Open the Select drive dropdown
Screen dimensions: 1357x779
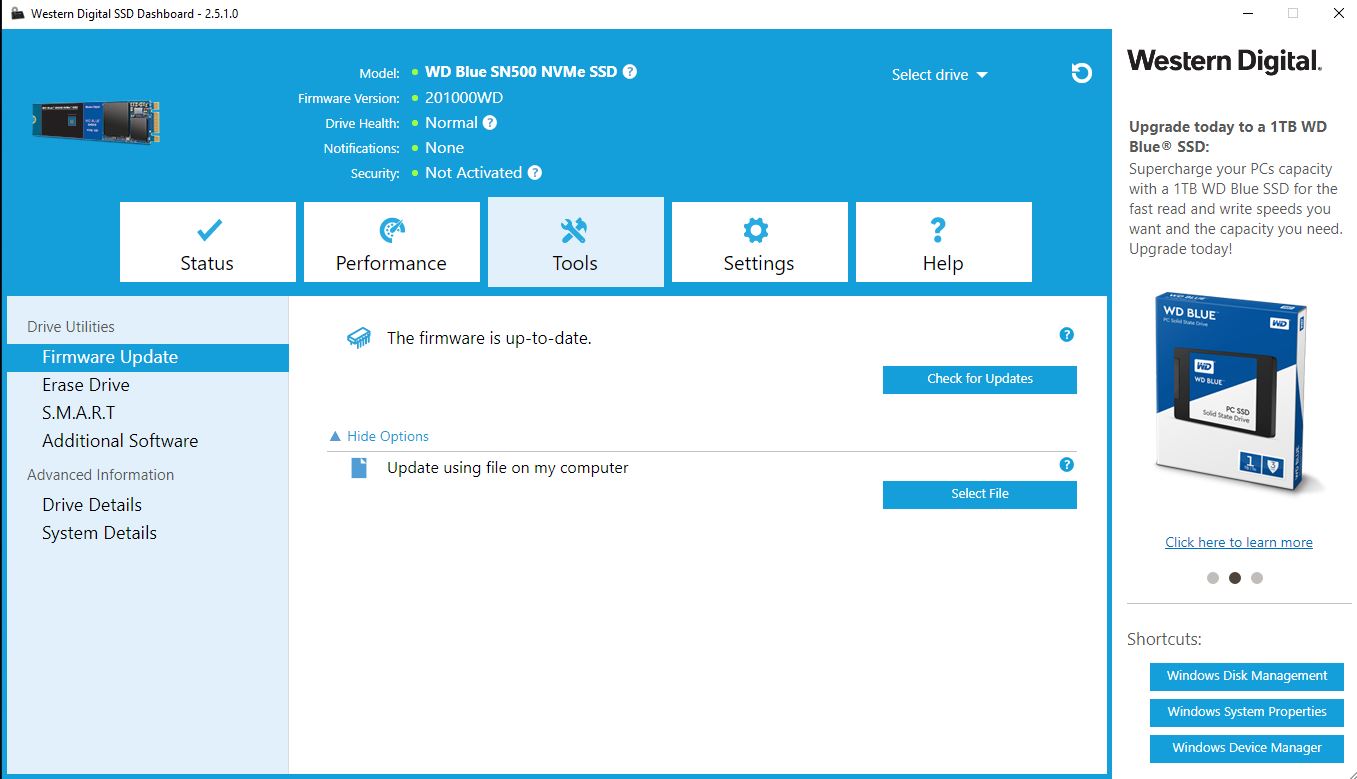click(939, 75)
